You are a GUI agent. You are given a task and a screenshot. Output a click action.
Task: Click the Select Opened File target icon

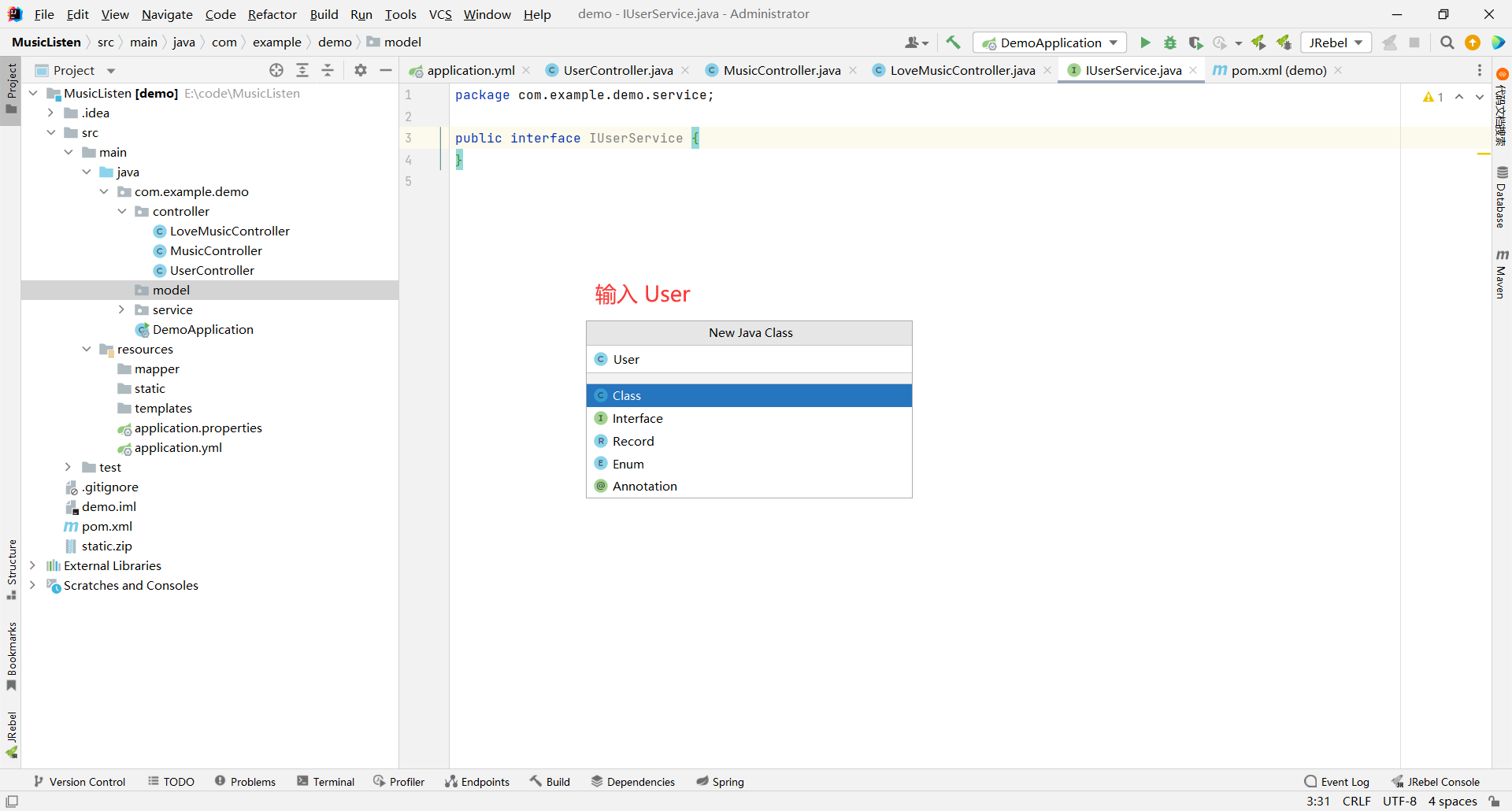pyautogui.click(x=276, y=70)
